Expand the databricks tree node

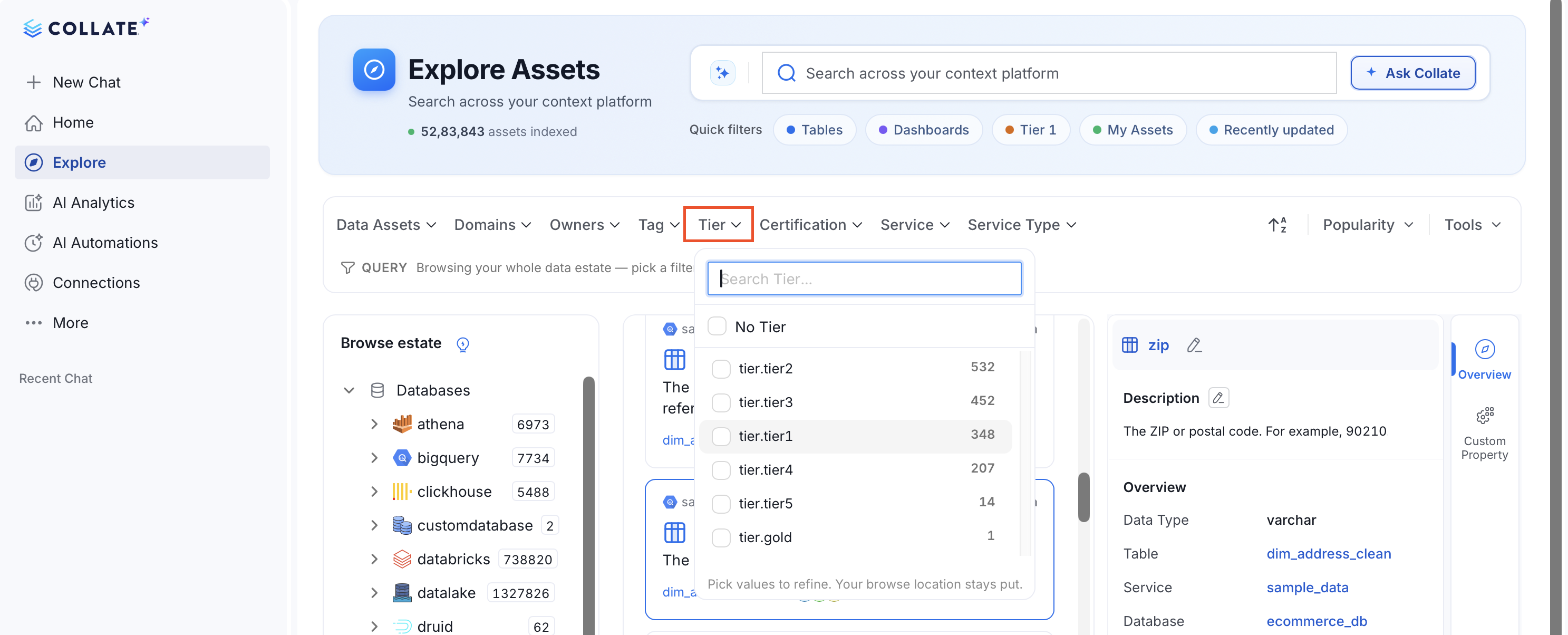pyautogui.click(x=374, y=559)
